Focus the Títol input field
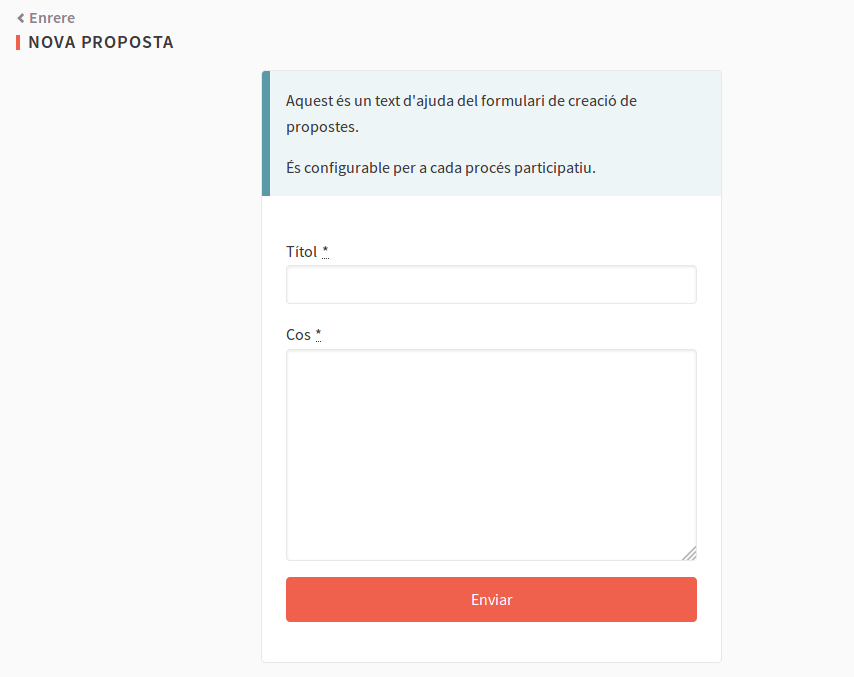The image size is (854, 677). [x=491, y=284]
